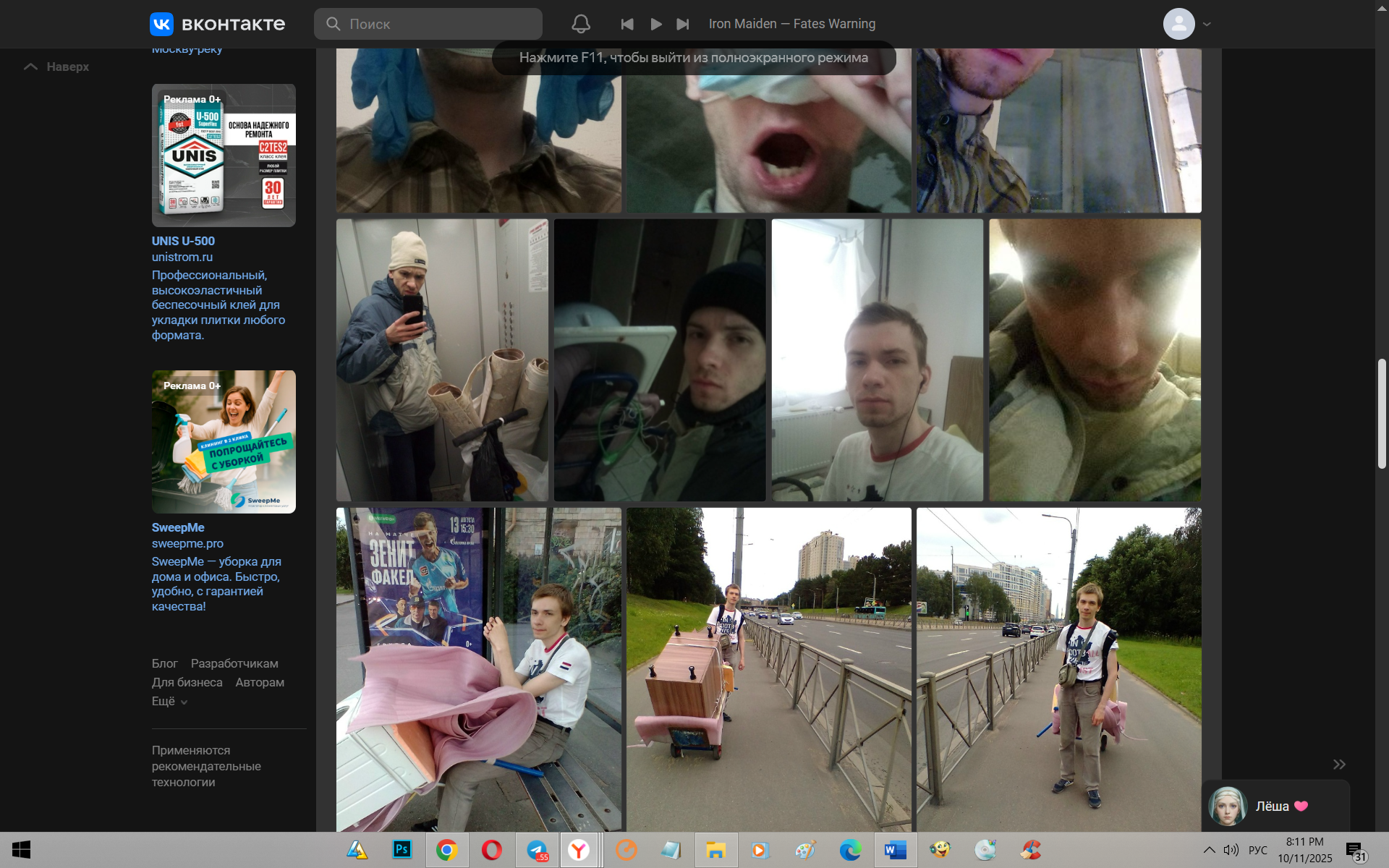Open the Разработчикам footer link
1389x868 pixels.
point(234,663)
